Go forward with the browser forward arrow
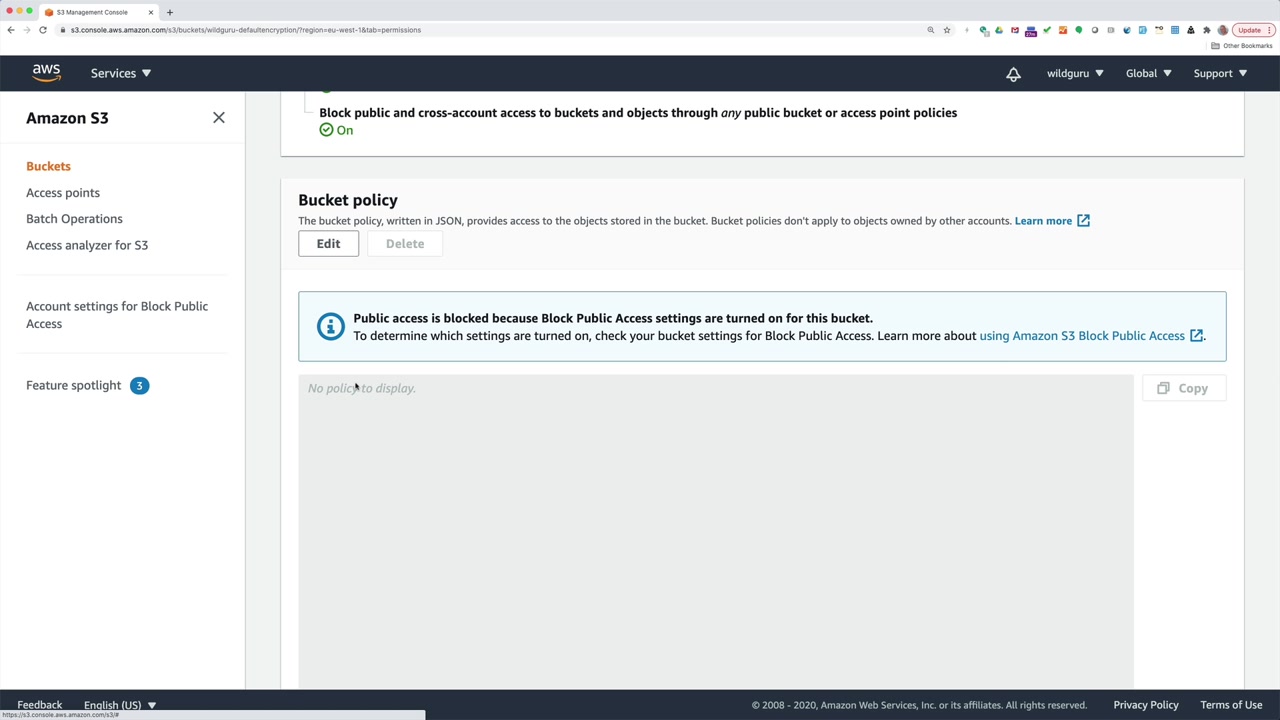 pos(27,30)
